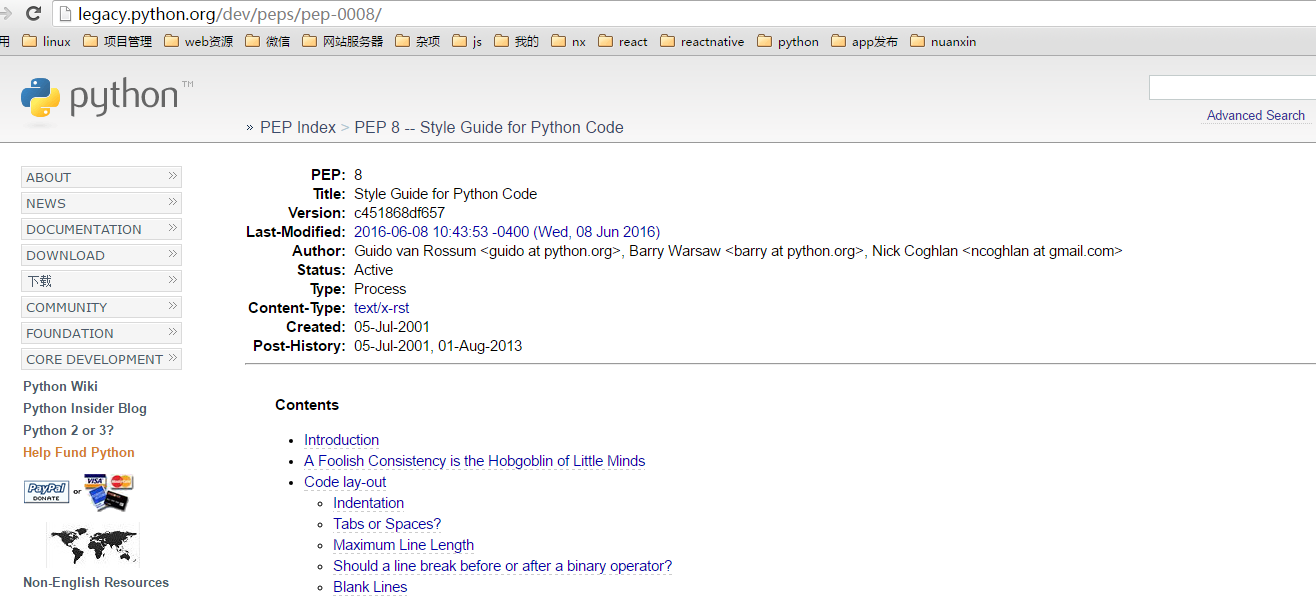Click the browser reload icon

33,14
